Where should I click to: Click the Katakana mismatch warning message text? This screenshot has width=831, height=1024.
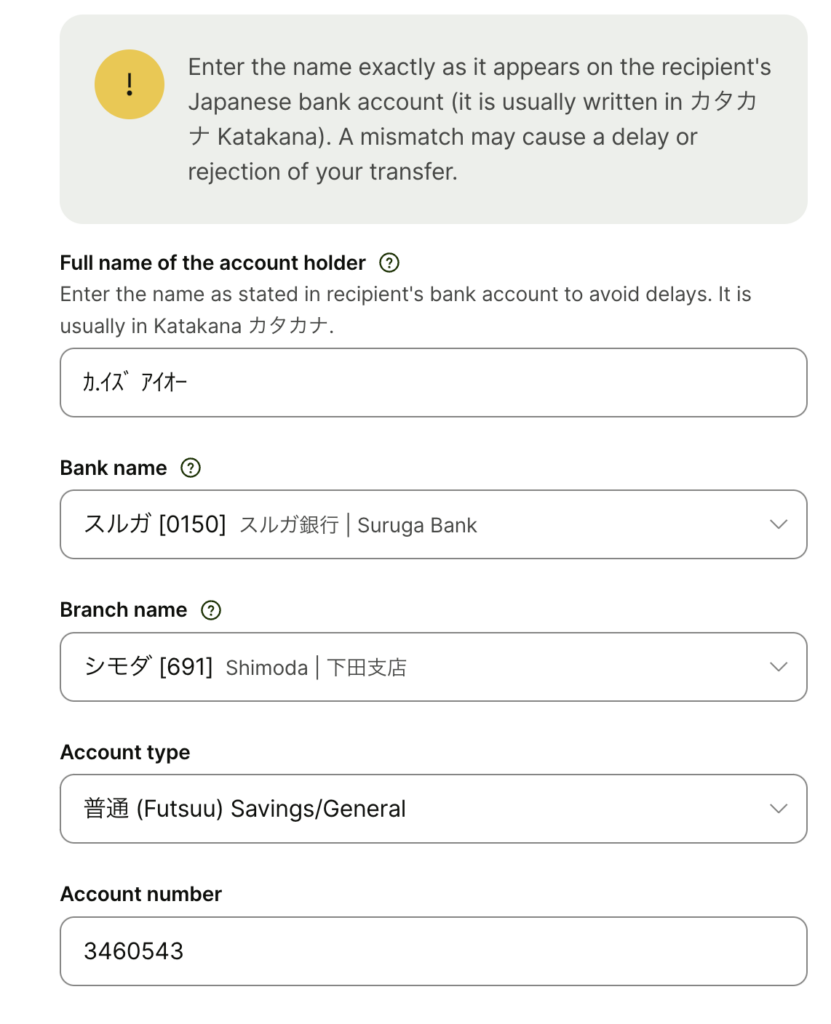(x=479, y=119)
